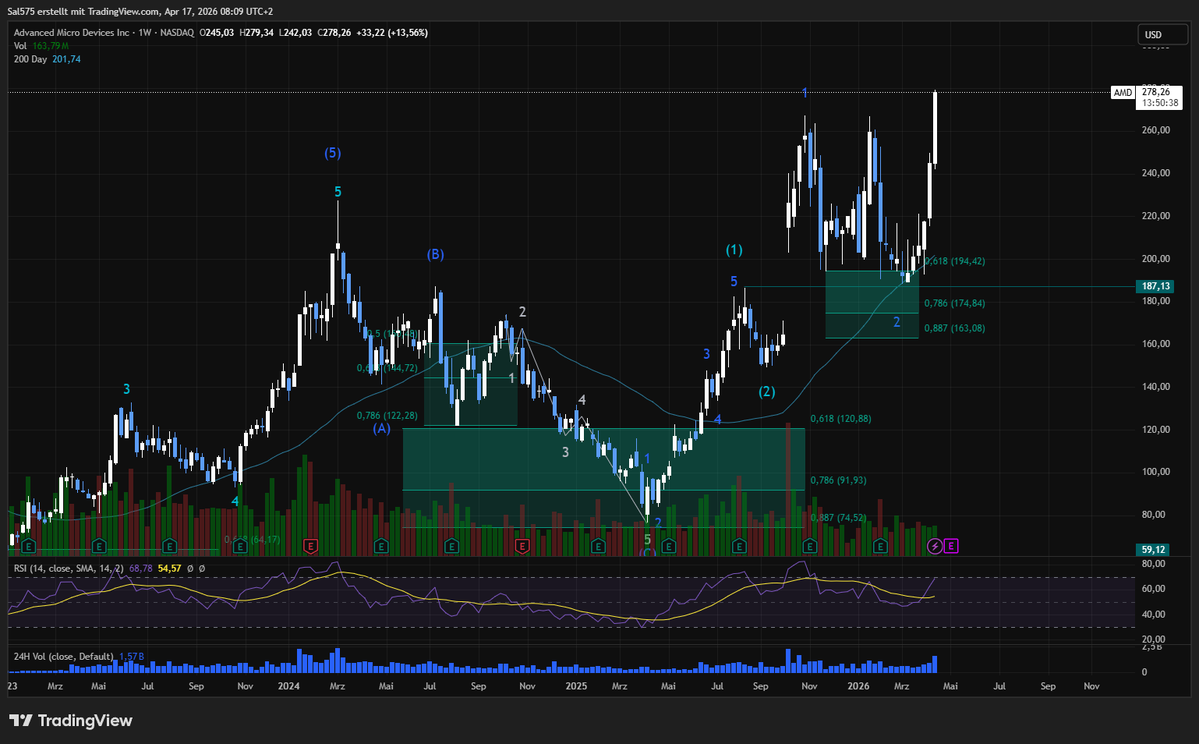Click the chart header creation text by Sal575
This screenshot has height=744, width=1199.
(x=140, y=11)
